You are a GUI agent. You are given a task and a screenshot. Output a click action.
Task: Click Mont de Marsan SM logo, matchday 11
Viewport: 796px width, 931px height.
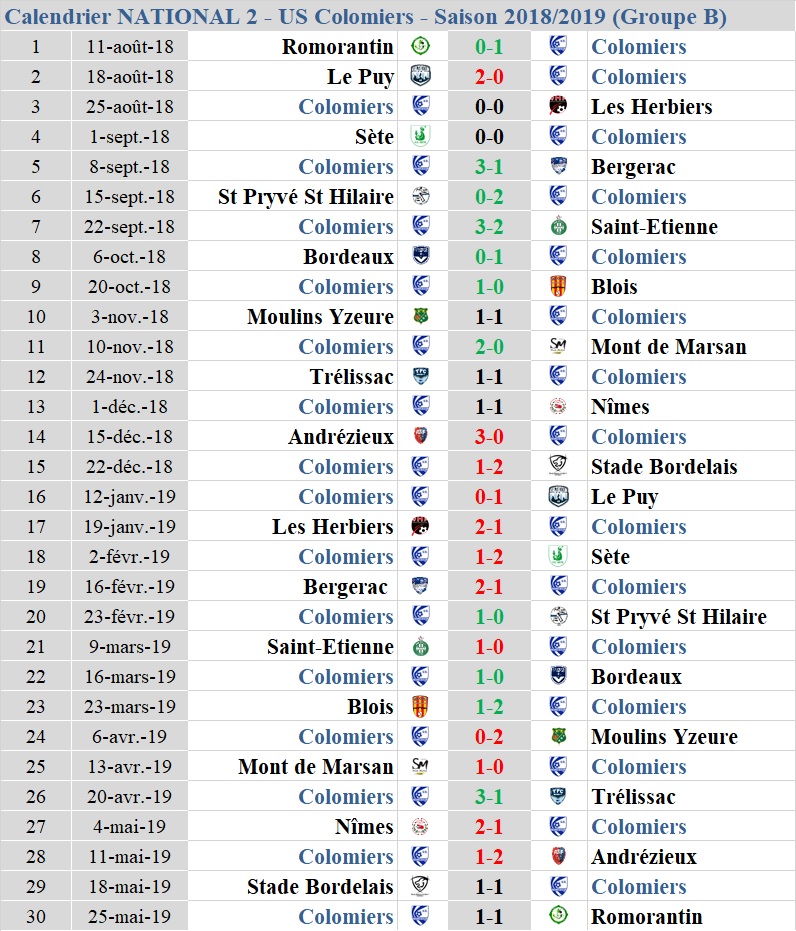(558, 346)
